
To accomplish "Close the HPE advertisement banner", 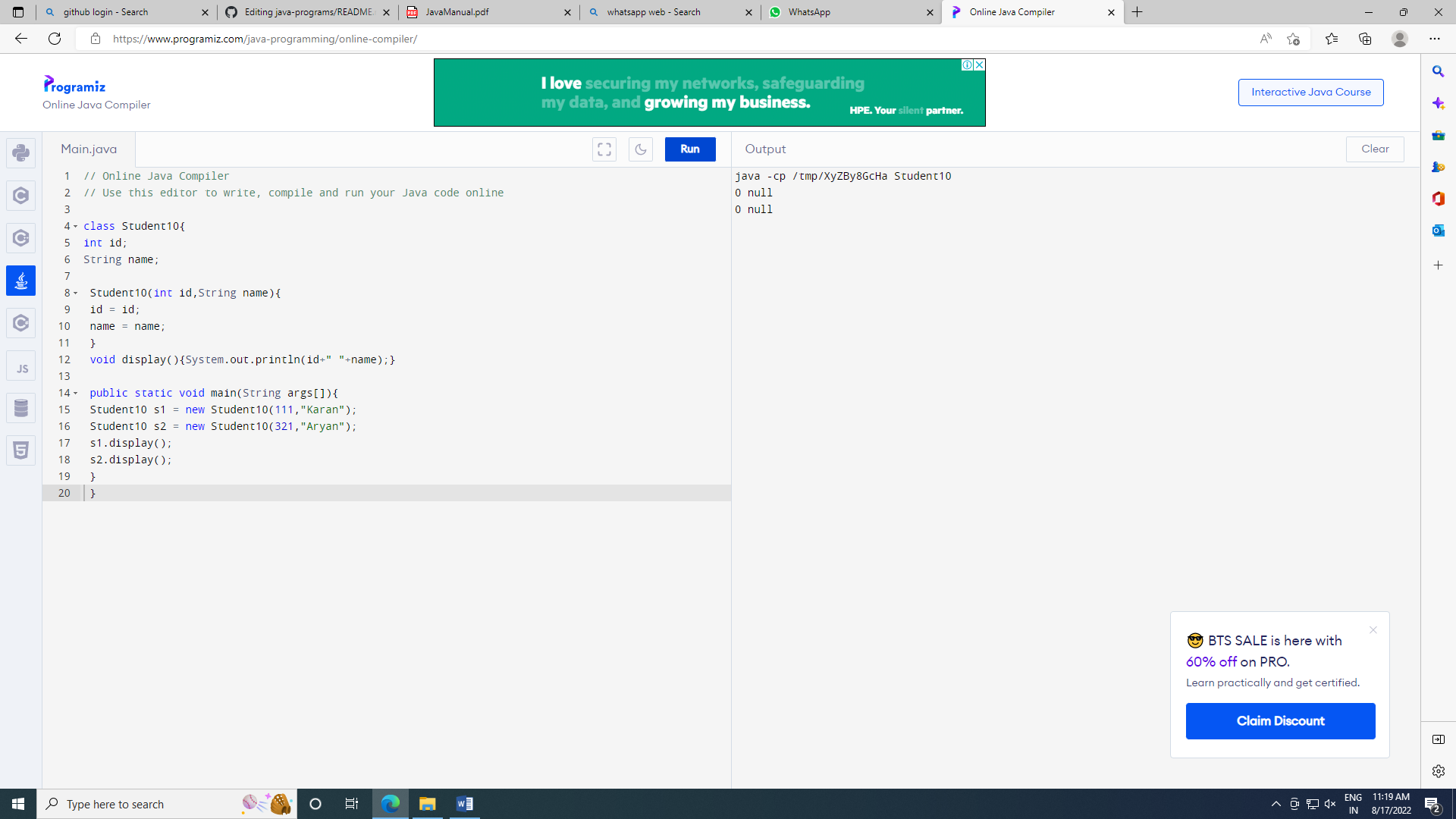I will coord(979,65).
